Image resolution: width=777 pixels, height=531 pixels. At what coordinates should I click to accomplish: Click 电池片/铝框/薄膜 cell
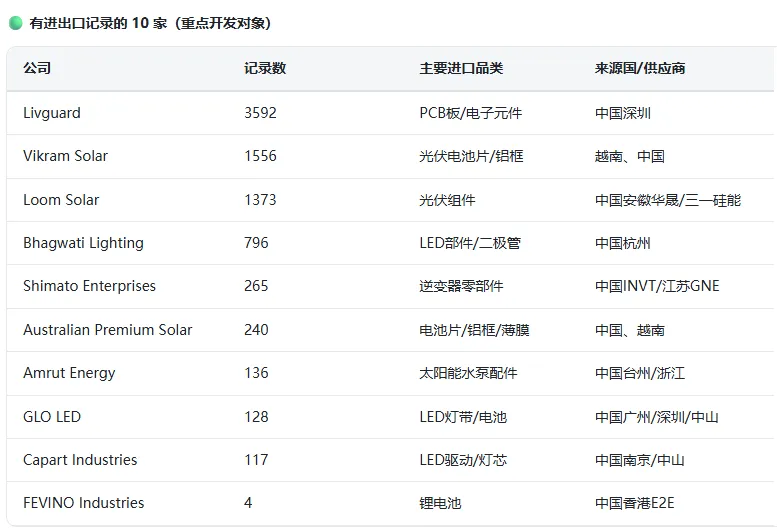tap(474, 329)
